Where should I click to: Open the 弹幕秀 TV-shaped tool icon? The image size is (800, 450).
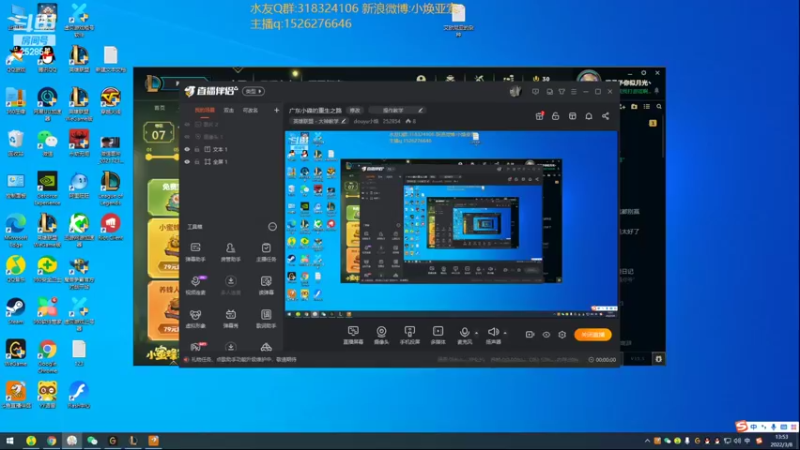click(x=230, y=318)
